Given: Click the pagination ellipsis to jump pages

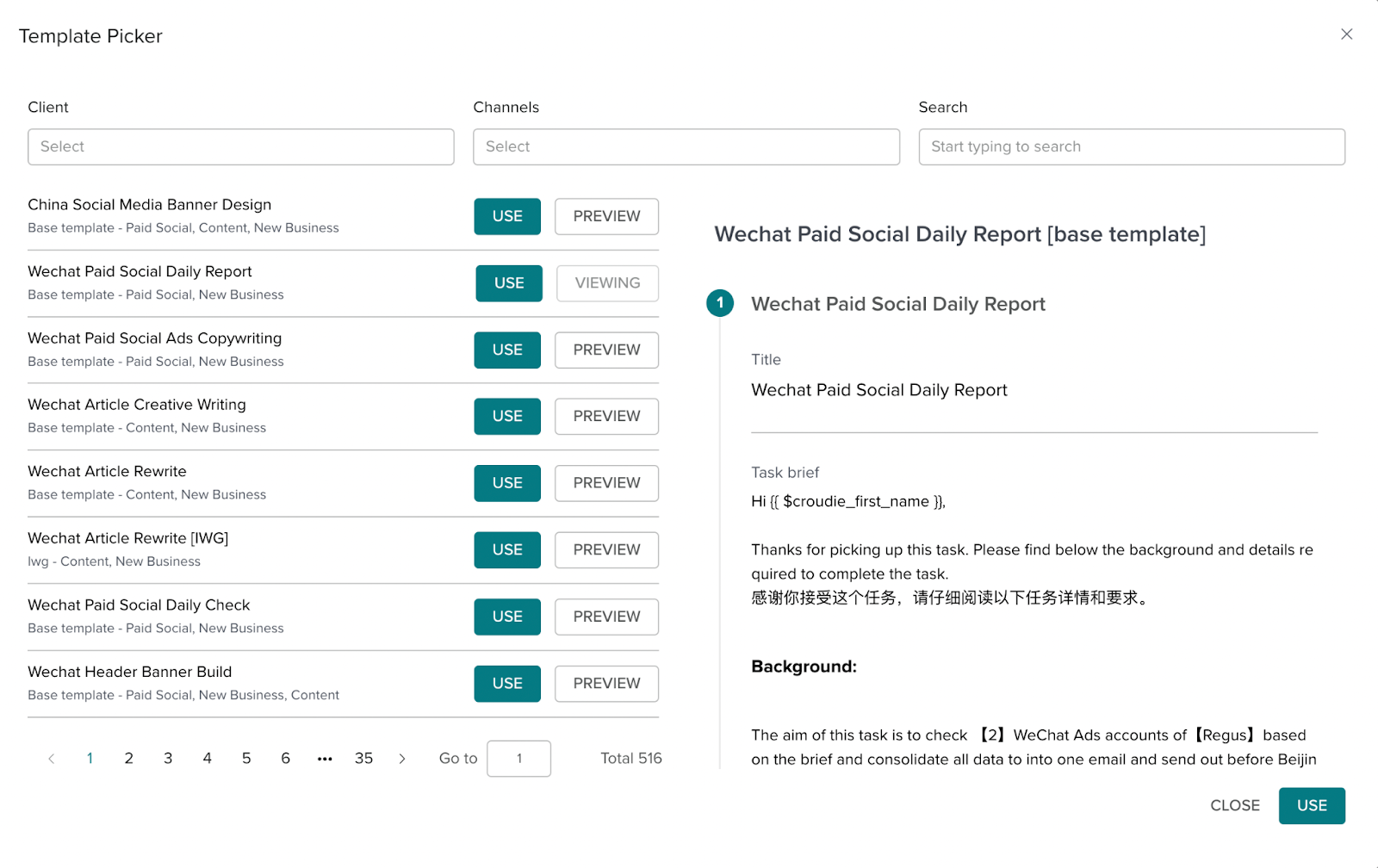Looking at the screenshot, I should 325,759.
